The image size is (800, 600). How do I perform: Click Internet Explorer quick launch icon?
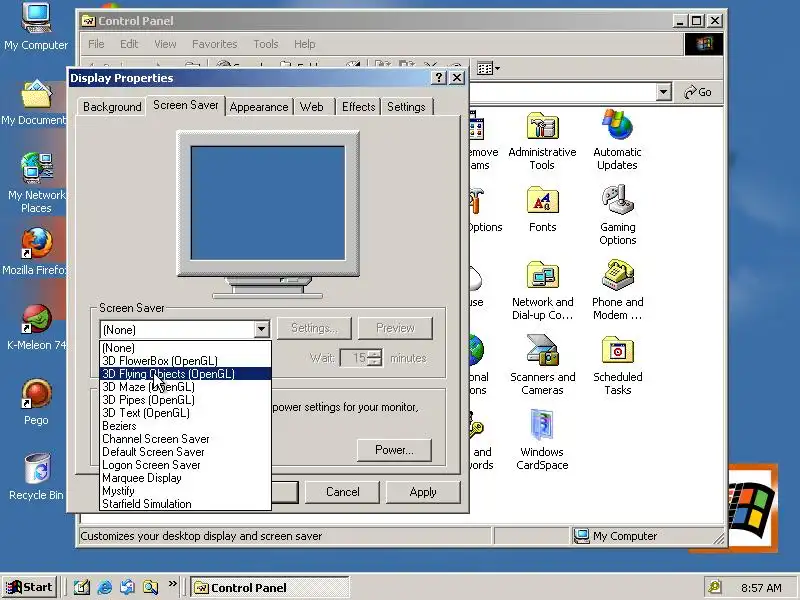pyautogui.click(x=105, y=587)
